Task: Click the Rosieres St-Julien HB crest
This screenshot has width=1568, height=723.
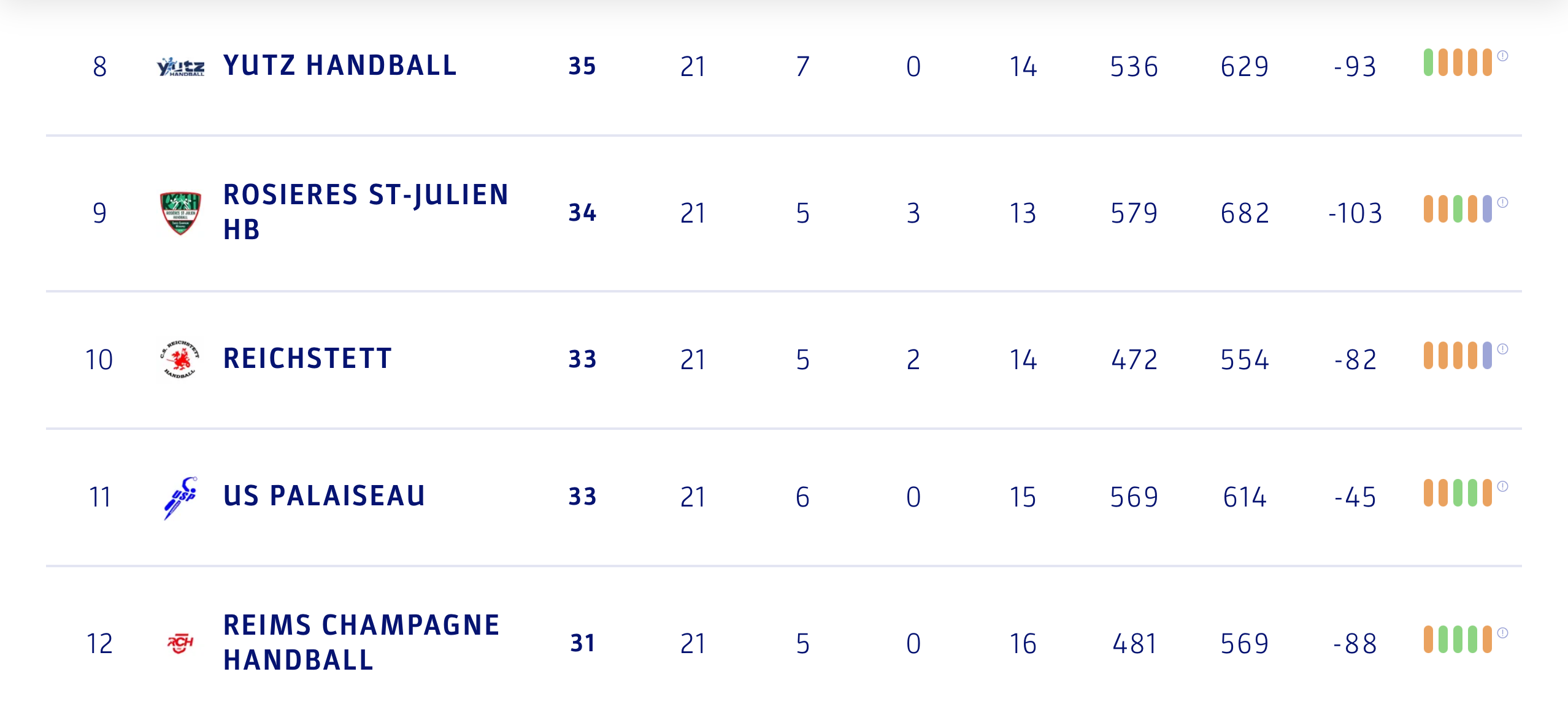Action: pos(180,213)
